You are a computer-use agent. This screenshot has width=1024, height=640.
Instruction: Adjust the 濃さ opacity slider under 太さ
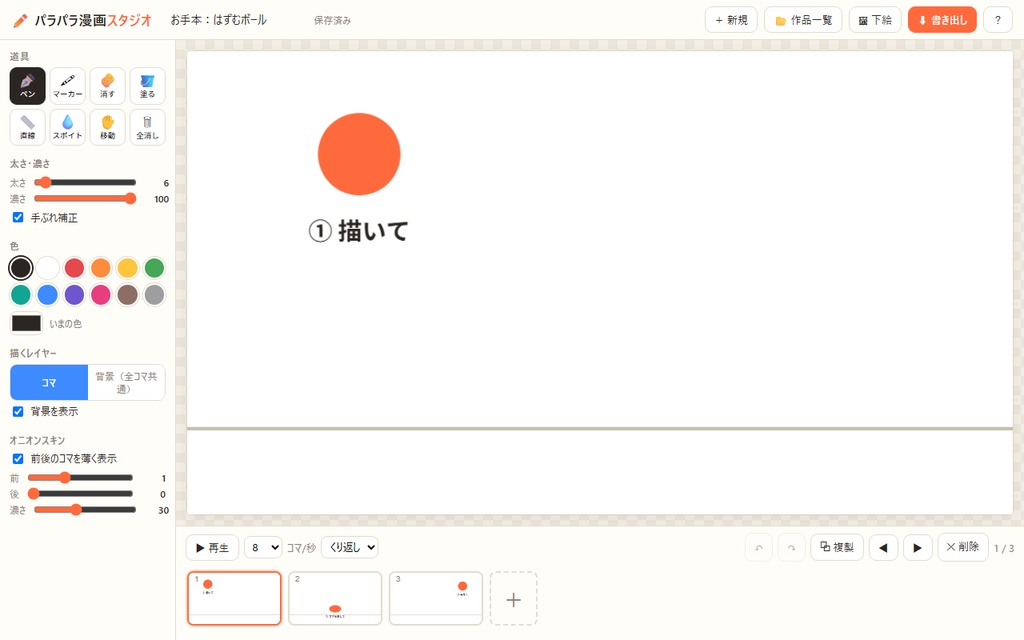click(85, 199)
